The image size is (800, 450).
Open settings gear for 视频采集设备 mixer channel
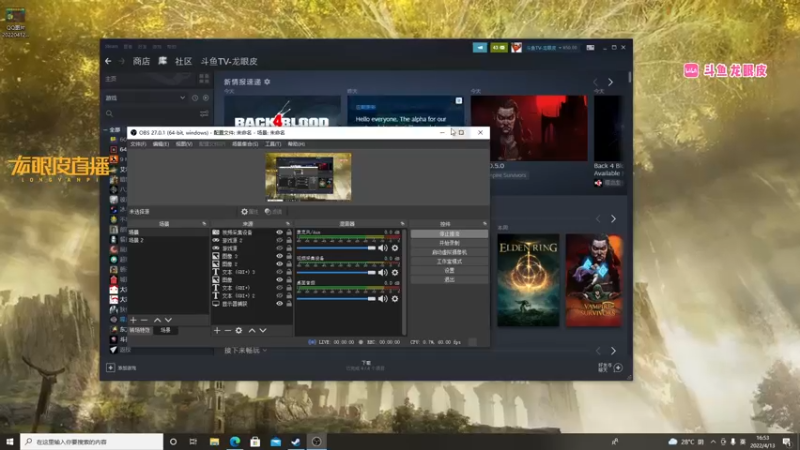point(395,272)
